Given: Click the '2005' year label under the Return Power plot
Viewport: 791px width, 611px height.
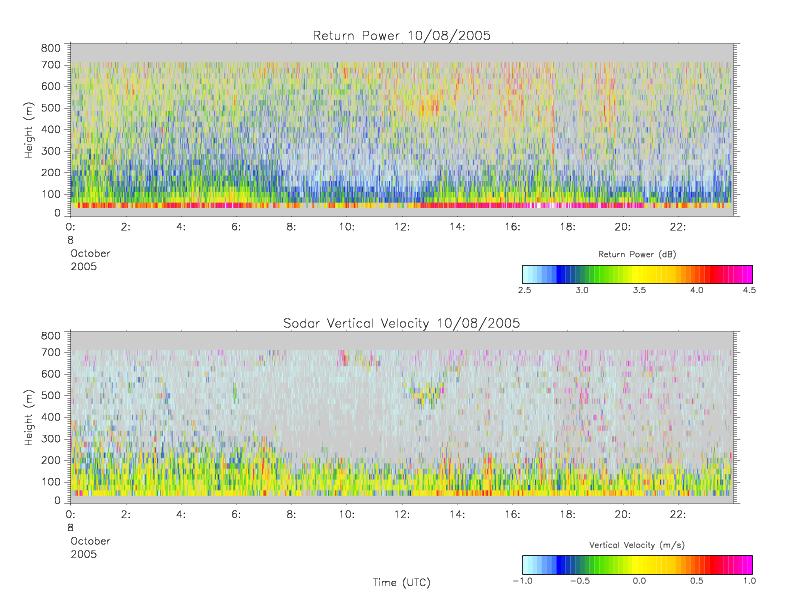Looking at the screenshot, I should click(83, 266).
